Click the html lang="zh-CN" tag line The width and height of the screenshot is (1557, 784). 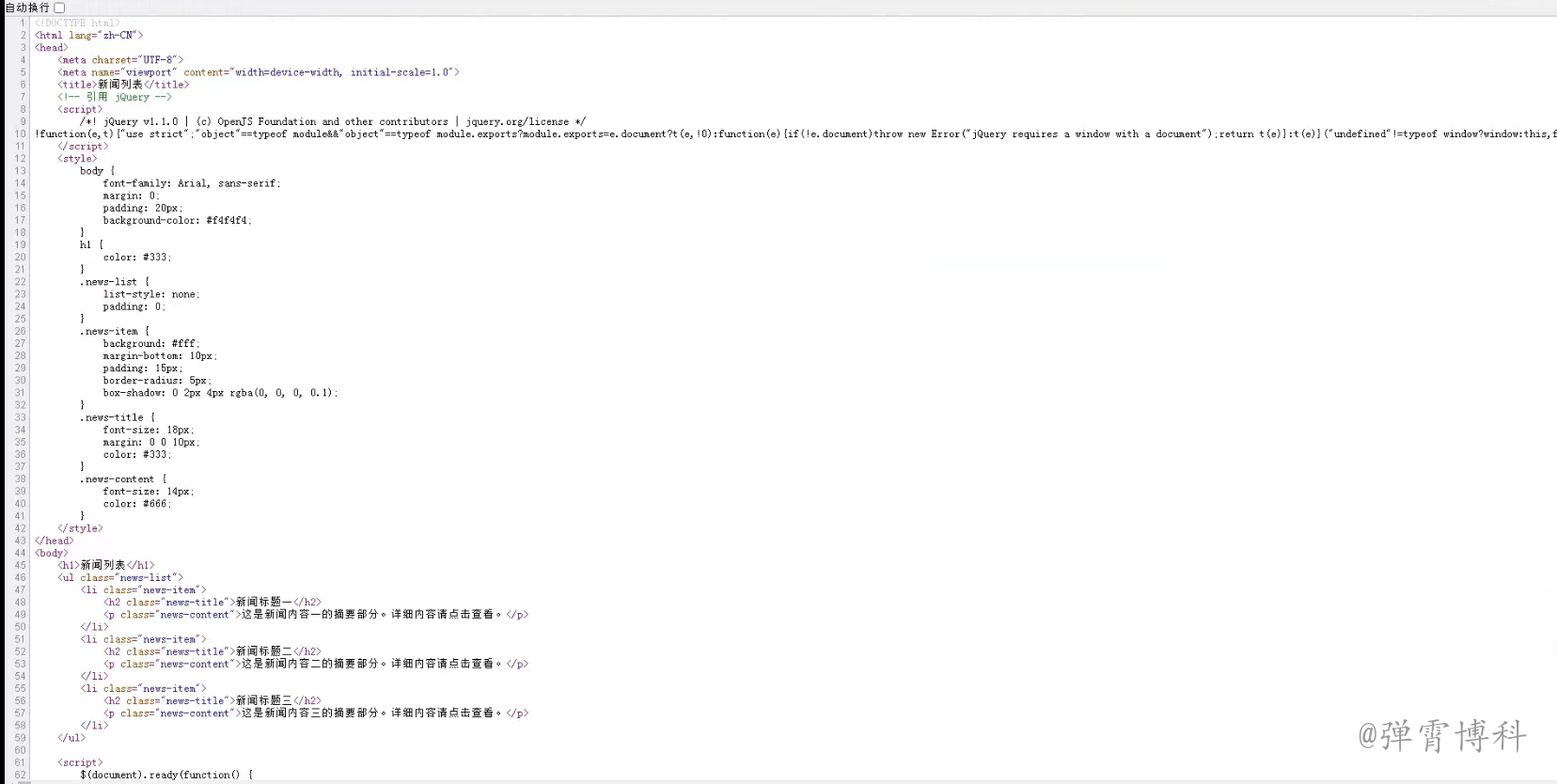[x=89, y=36]
